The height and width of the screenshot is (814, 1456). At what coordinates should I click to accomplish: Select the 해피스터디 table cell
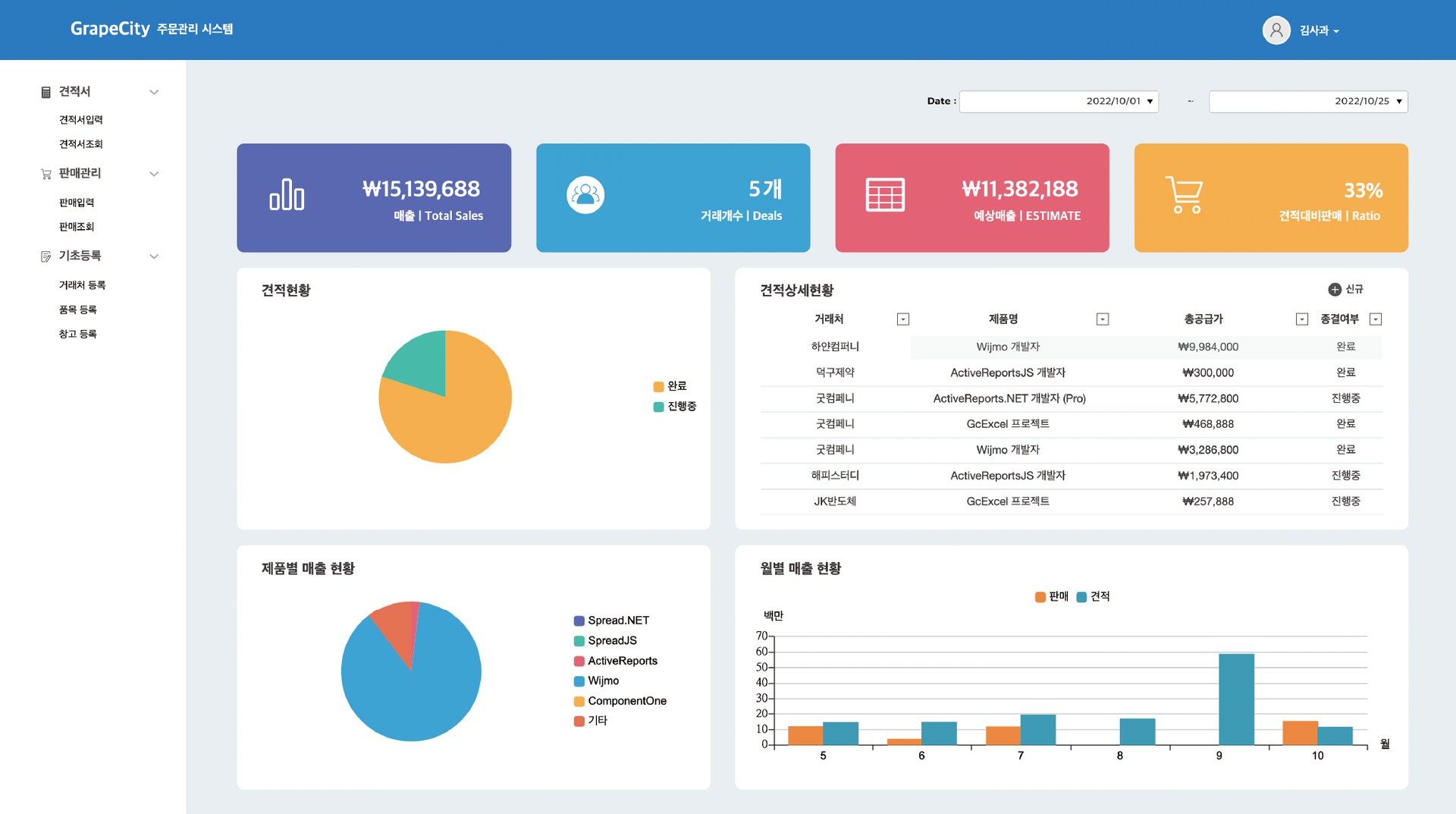[835, 476]
